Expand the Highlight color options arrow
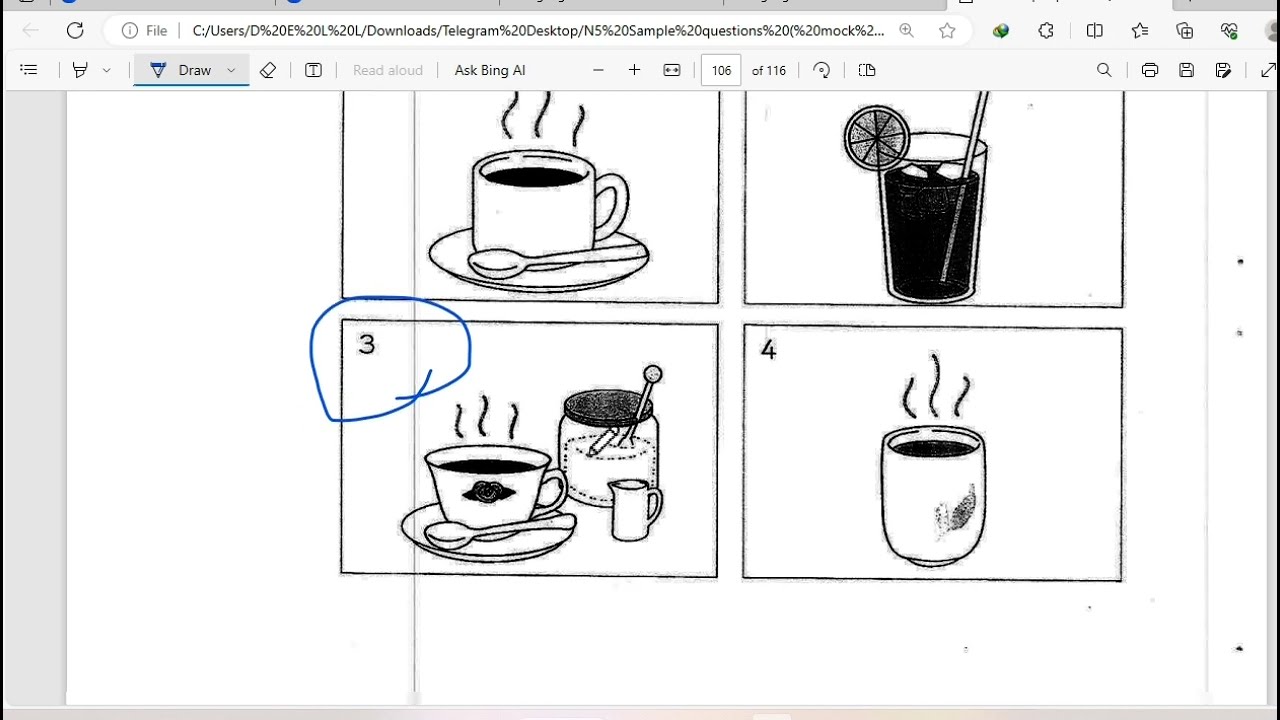The image size is (1280, 720). pos(106,70)
